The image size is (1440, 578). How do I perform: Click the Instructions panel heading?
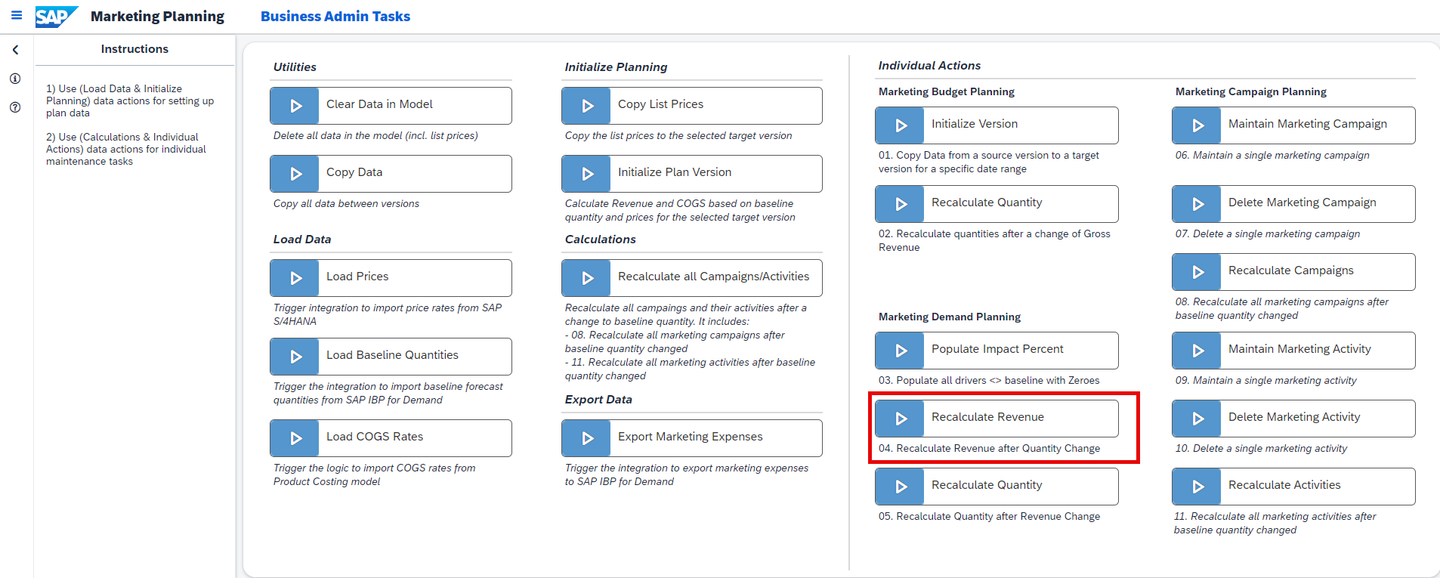[134, 49]
